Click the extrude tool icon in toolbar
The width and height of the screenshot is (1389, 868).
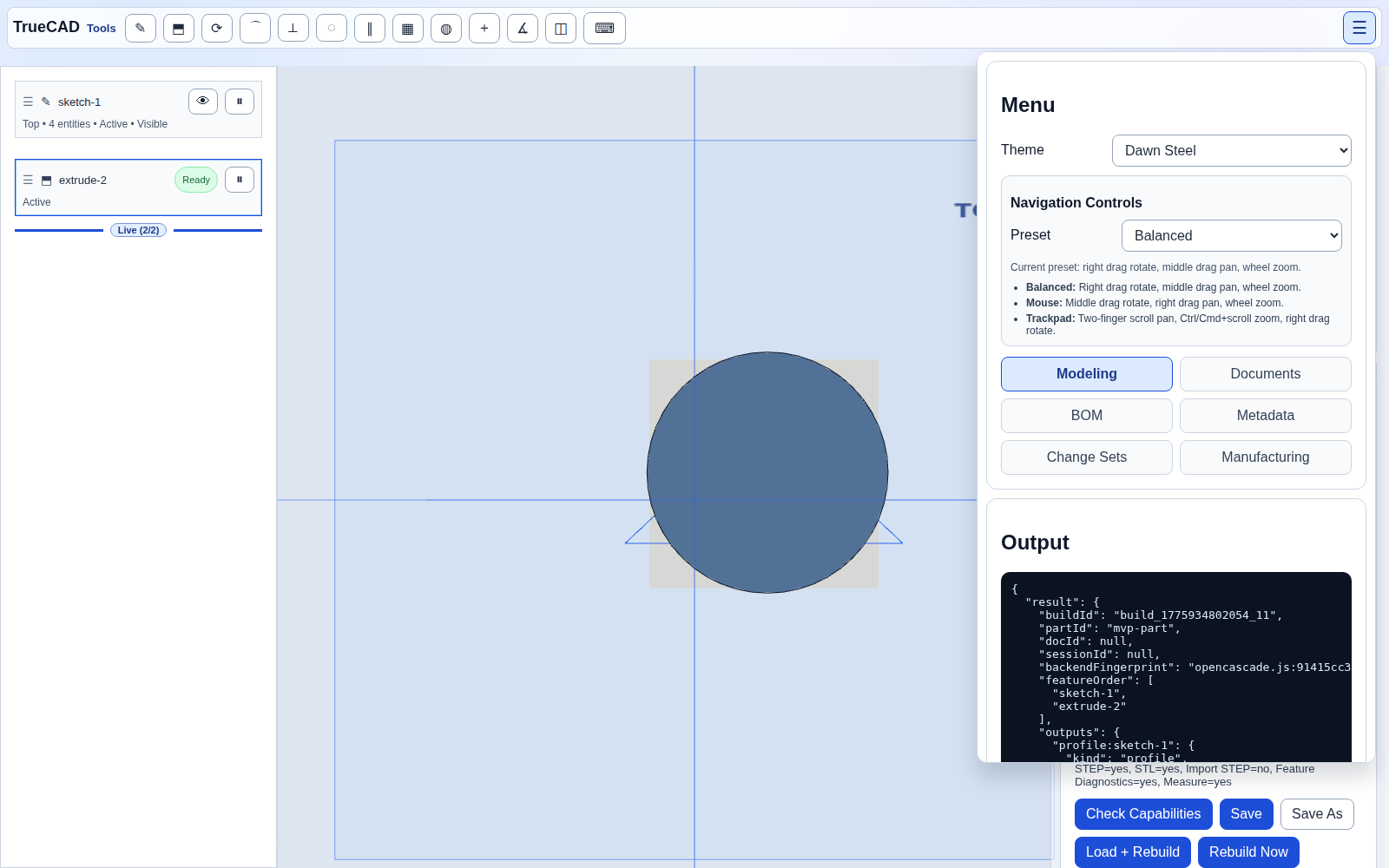click(179, 28)
